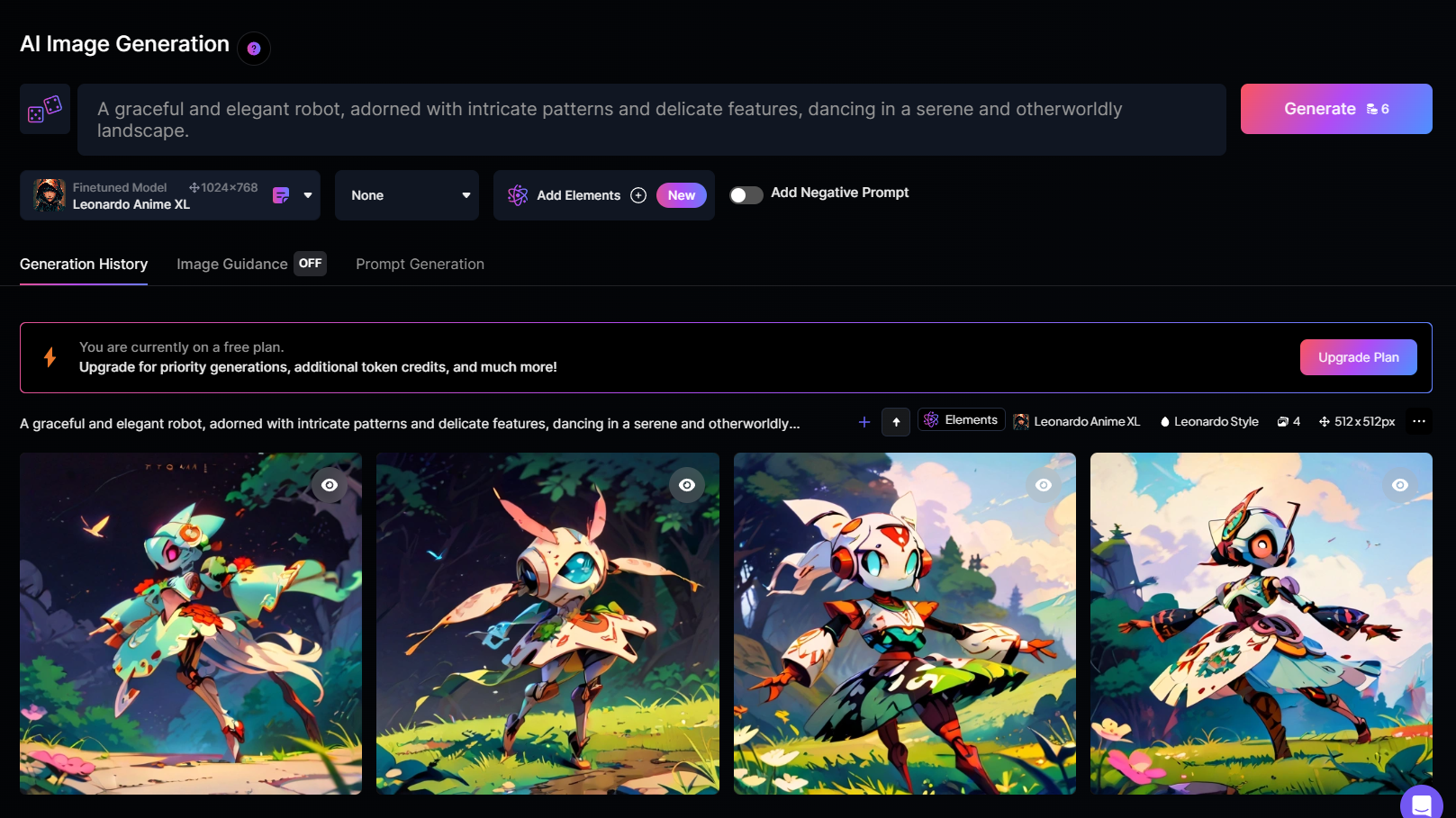Expand the Leonardo Anime XL model dropdown

tap(308, 195)
